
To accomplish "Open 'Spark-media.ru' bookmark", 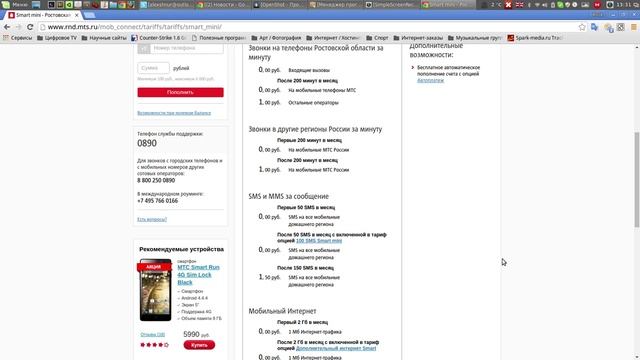I will [535, 38].
